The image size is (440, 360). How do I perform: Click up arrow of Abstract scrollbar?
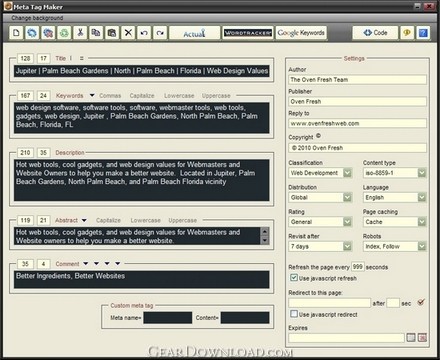[x=265, y=232]
